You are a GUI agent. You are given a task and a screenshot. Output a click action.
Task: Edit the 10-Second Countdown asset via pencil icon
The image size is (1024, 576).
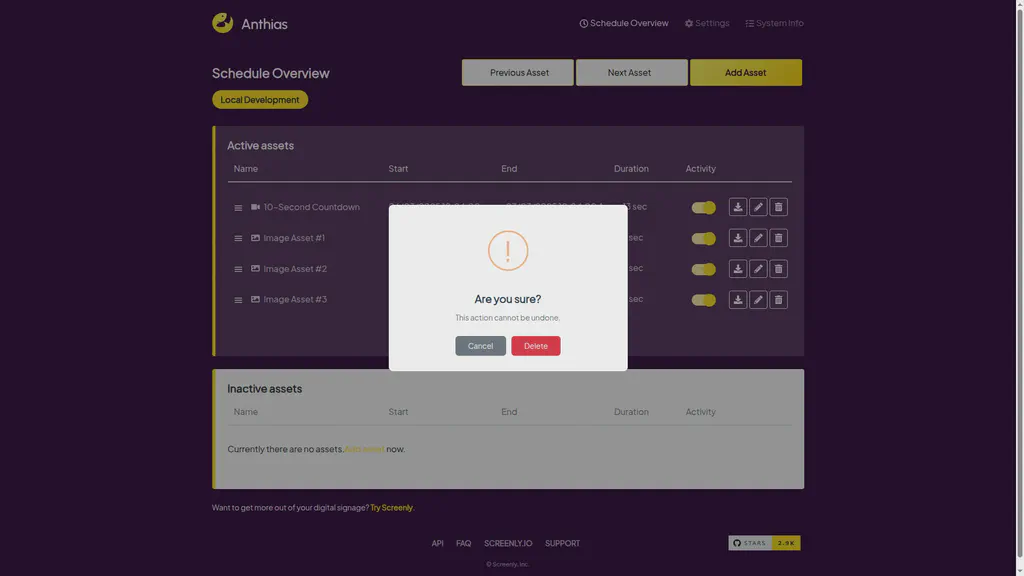point(758,207)
